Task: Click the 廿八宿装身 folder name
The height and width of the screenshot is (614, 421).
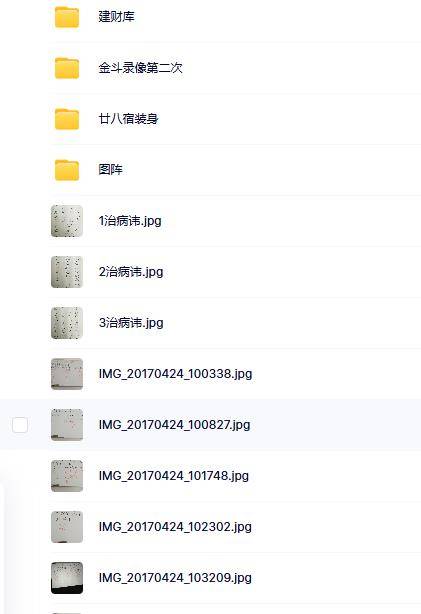Action: pos(128,119)
